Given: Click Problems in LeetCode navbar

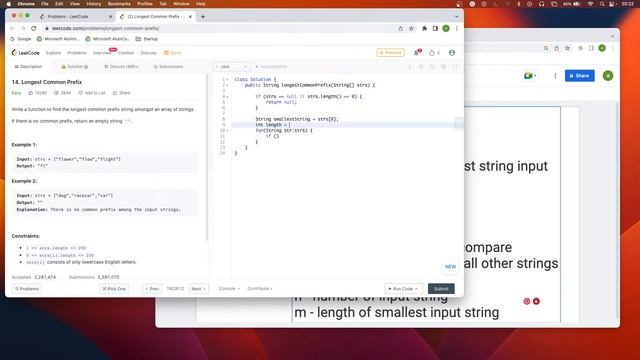Looking at the screenshot, I should [77, 53].
